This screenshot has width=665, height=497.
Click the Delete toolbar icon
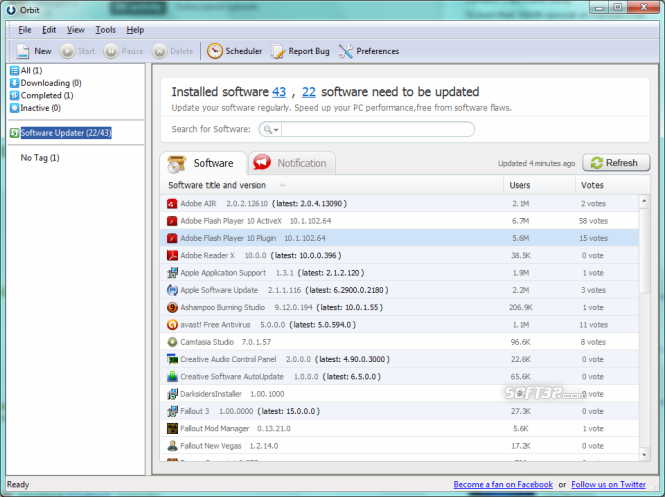159,51
